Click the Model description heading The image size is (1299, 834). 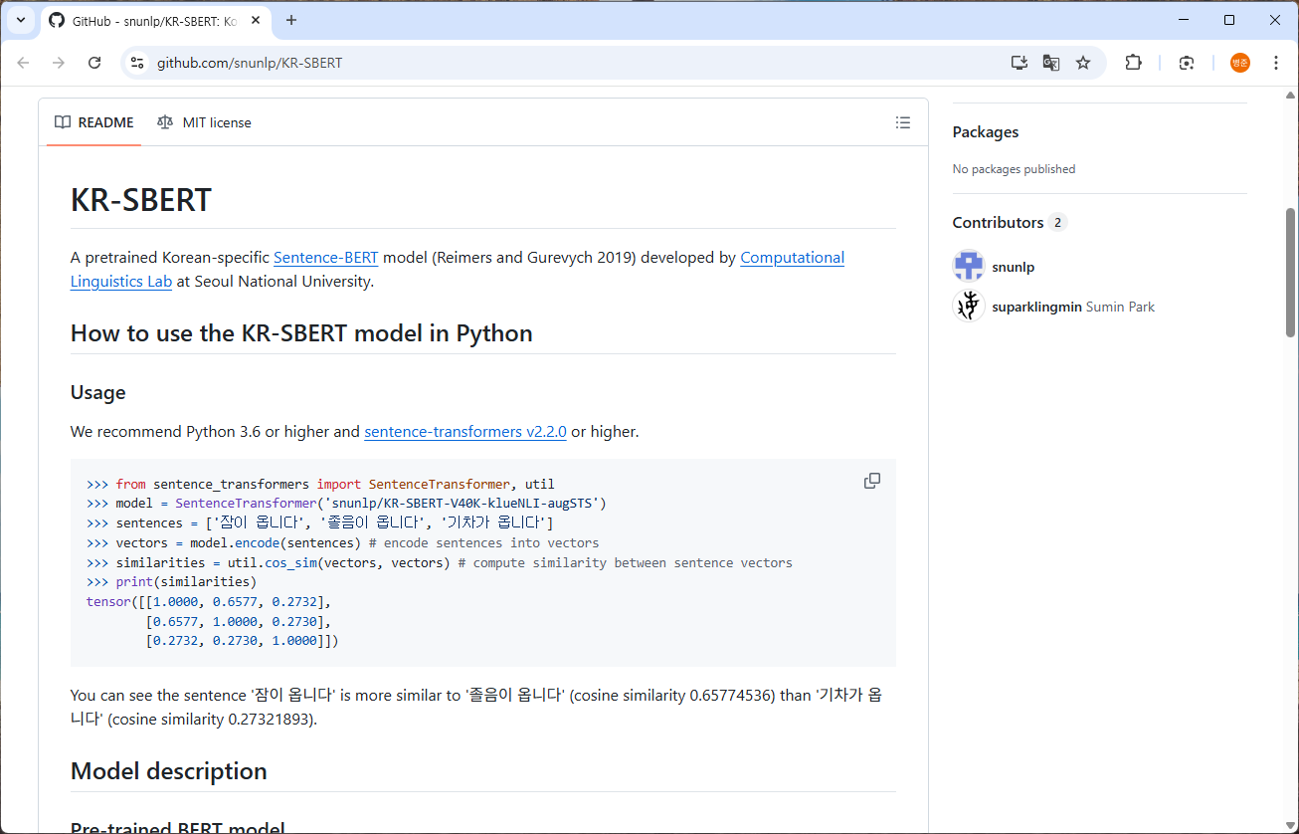point(169,771)
